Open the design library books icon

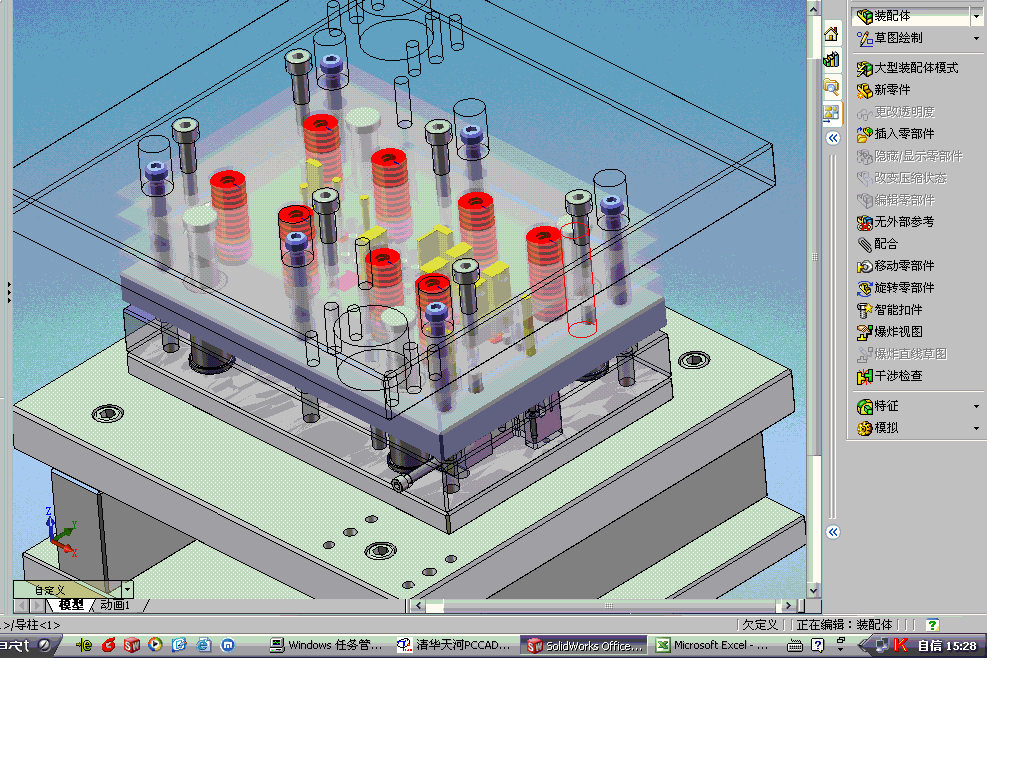pyautogui.click(x=831, y=60)
